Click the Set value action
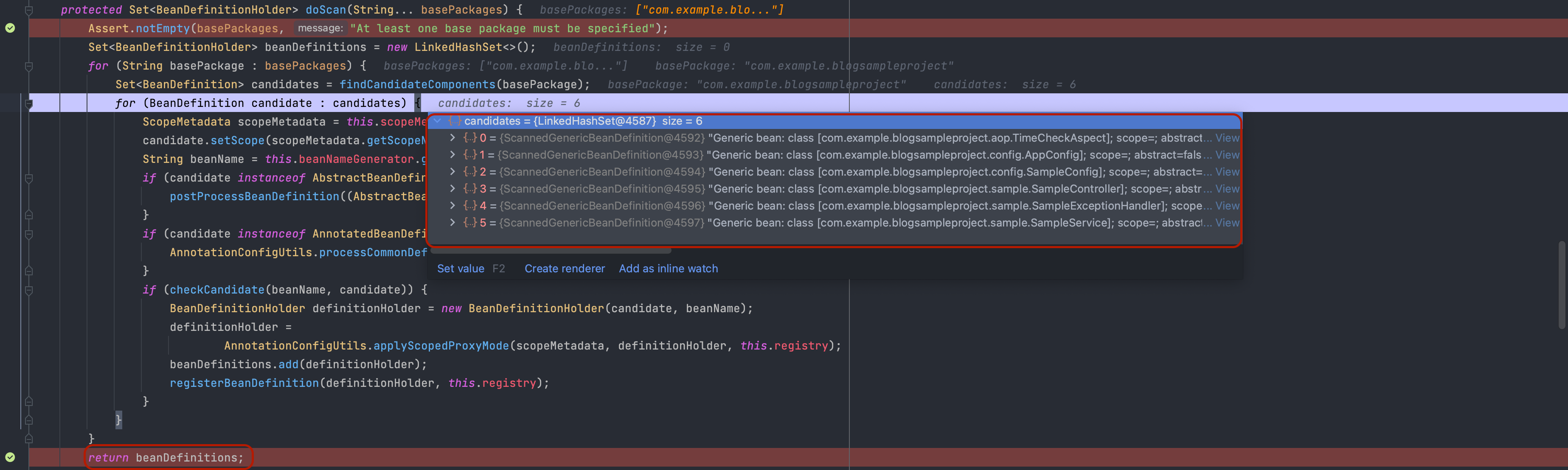 point(460,269)
